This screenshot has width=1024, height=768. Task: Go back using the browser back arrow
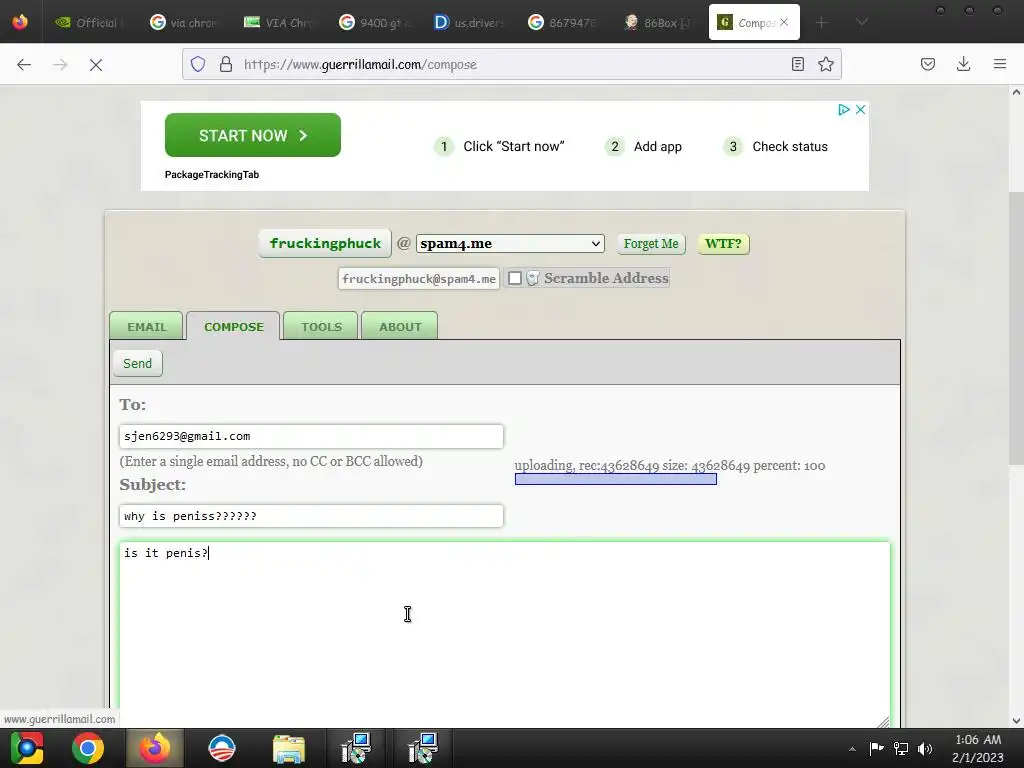24,65
